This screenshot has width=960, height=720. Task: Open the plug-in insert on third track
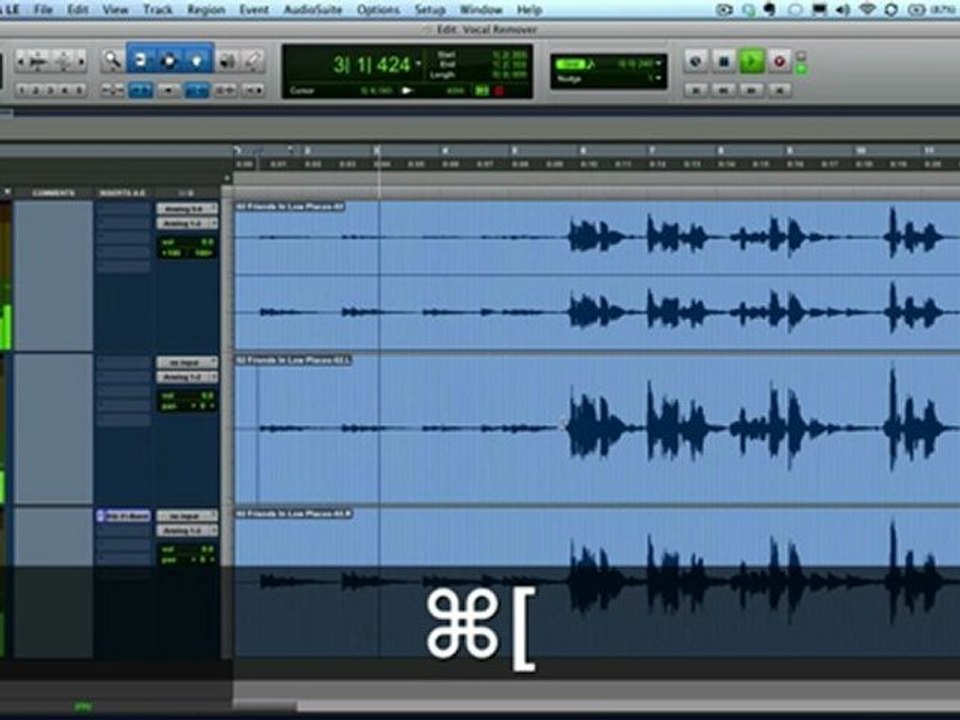coord(123,516)
